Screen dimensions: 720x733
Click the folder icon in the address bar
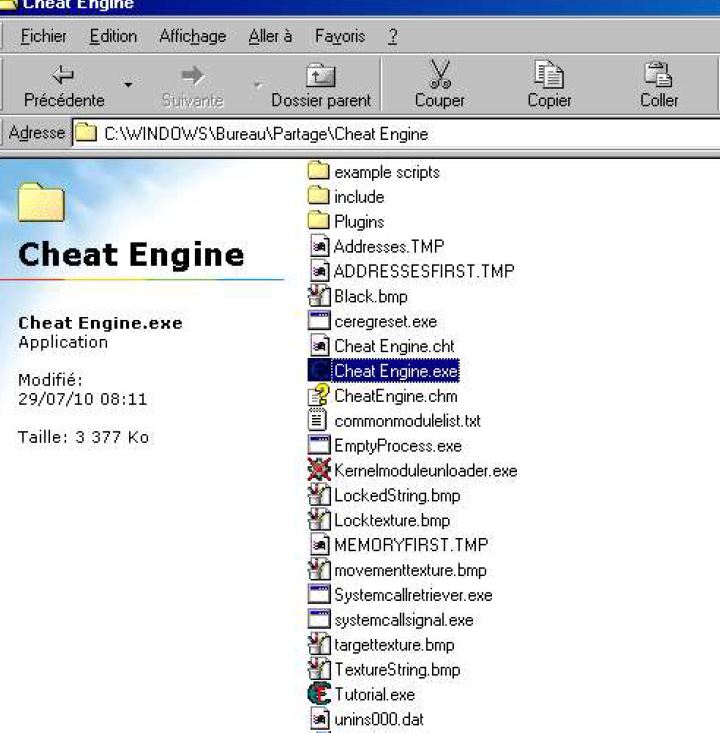(86, 133)
